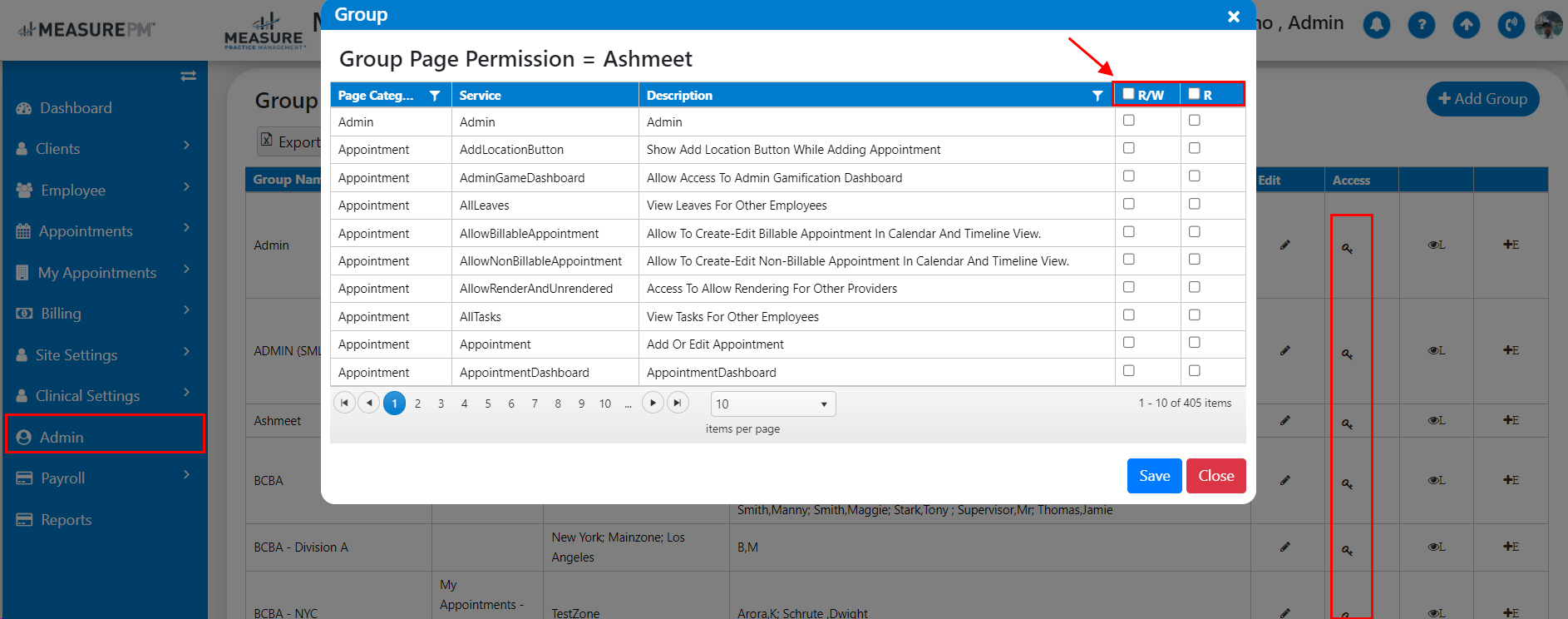
Task: Select the Ashmeet group row name
Action: tap(277, 421)
